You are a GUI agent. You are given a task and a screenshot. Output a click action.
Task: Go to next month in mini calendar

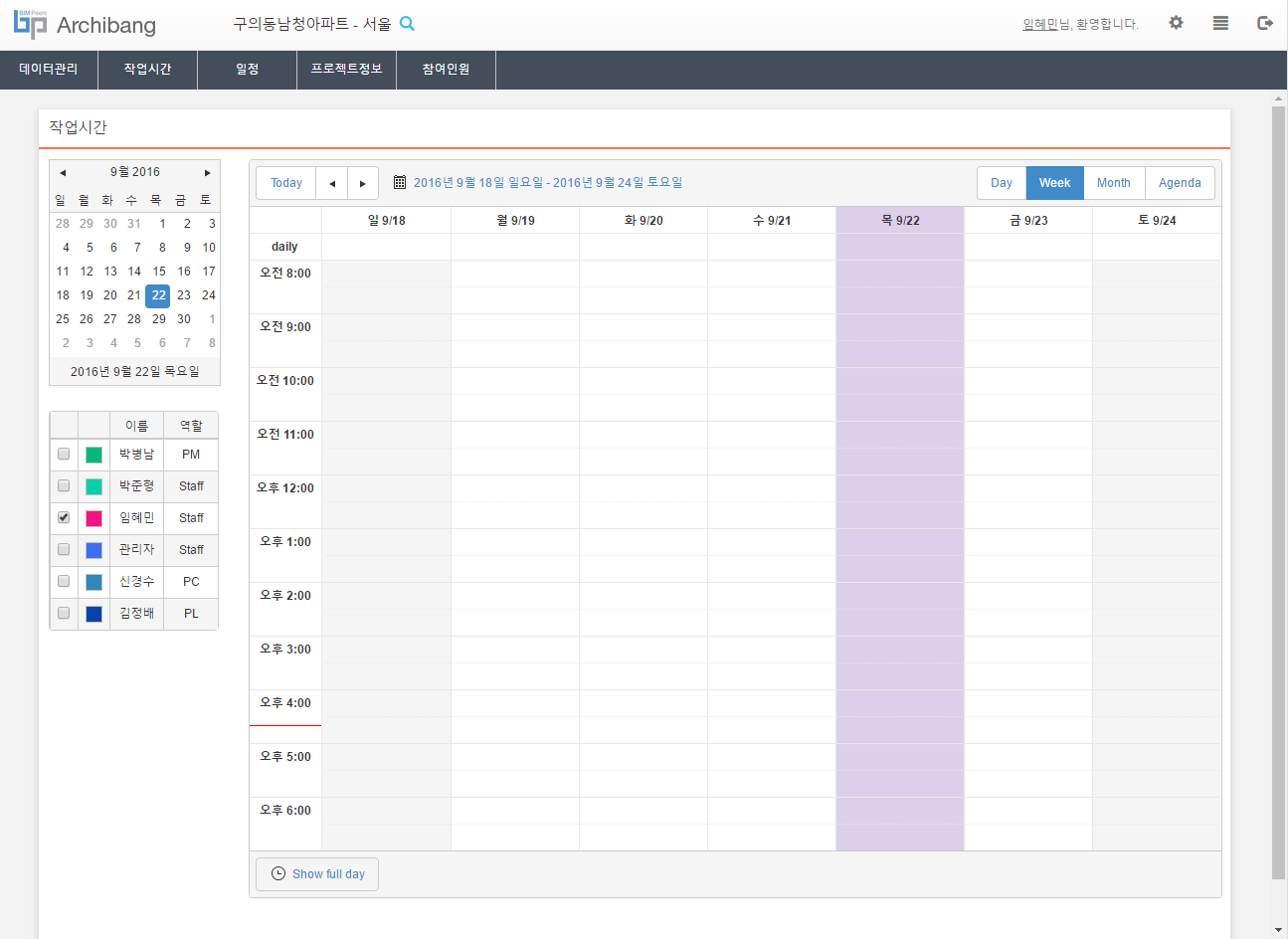coord(207,172)
